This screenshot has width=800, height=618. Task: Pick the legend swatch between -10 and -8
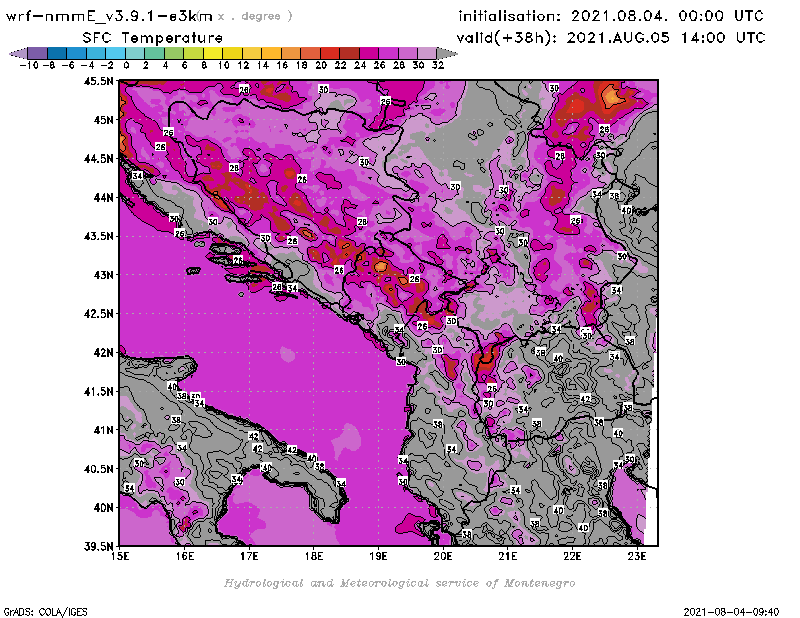[x=38, y=53]
